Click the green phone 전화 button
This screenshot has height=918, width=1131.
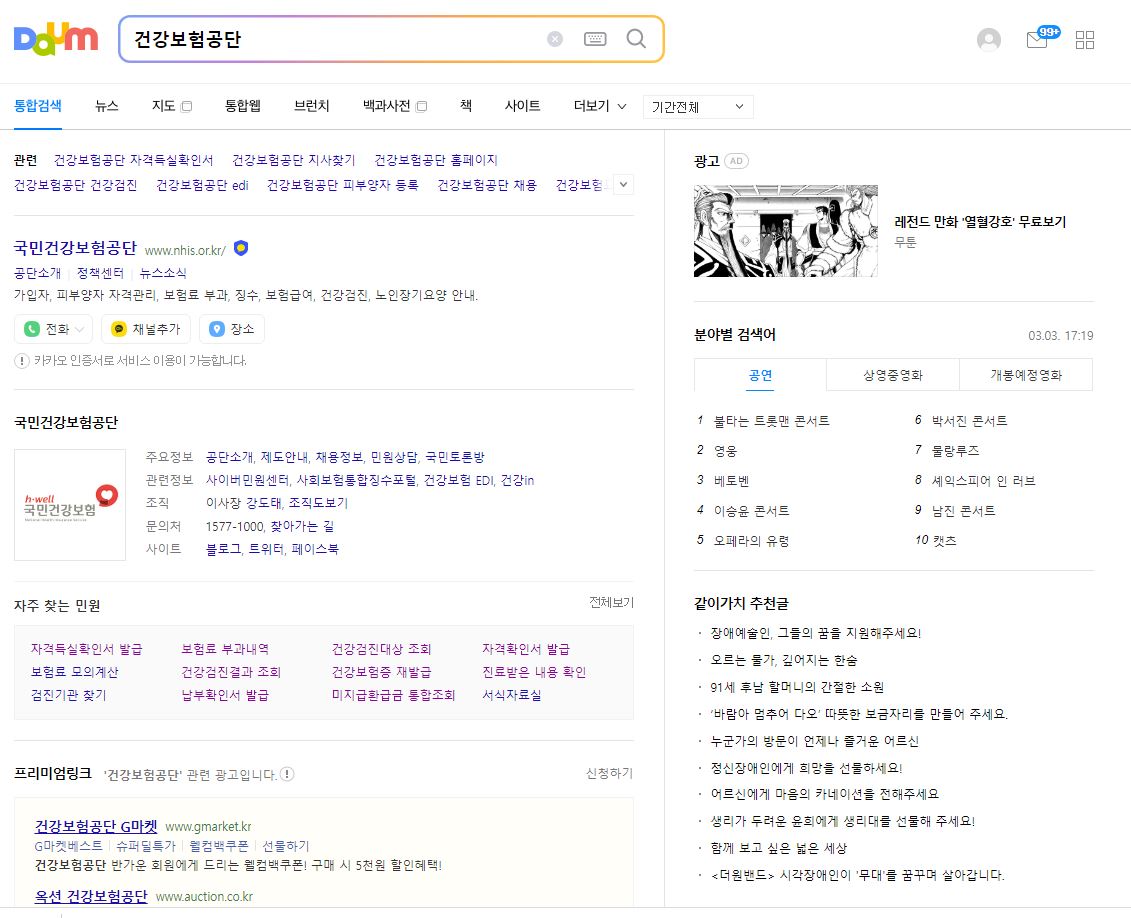(53, 329)
